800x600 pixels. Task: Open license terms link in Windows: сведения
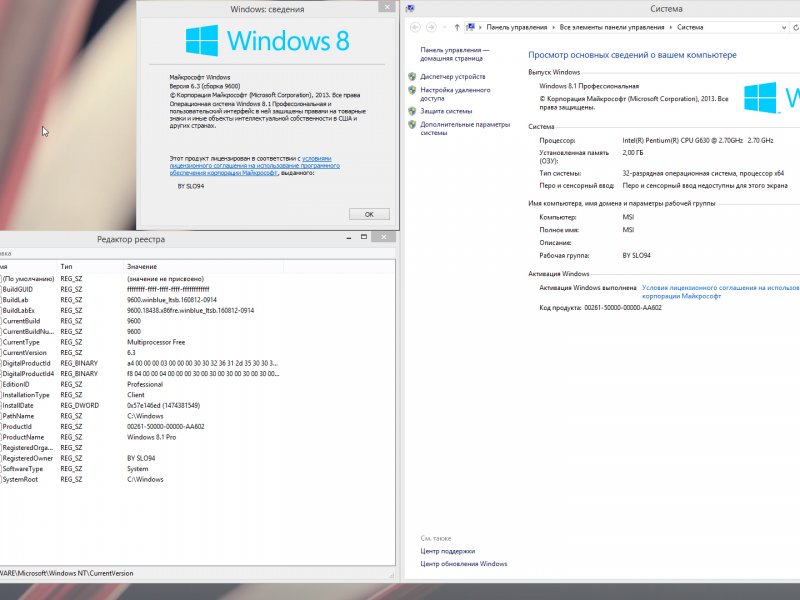255,166
